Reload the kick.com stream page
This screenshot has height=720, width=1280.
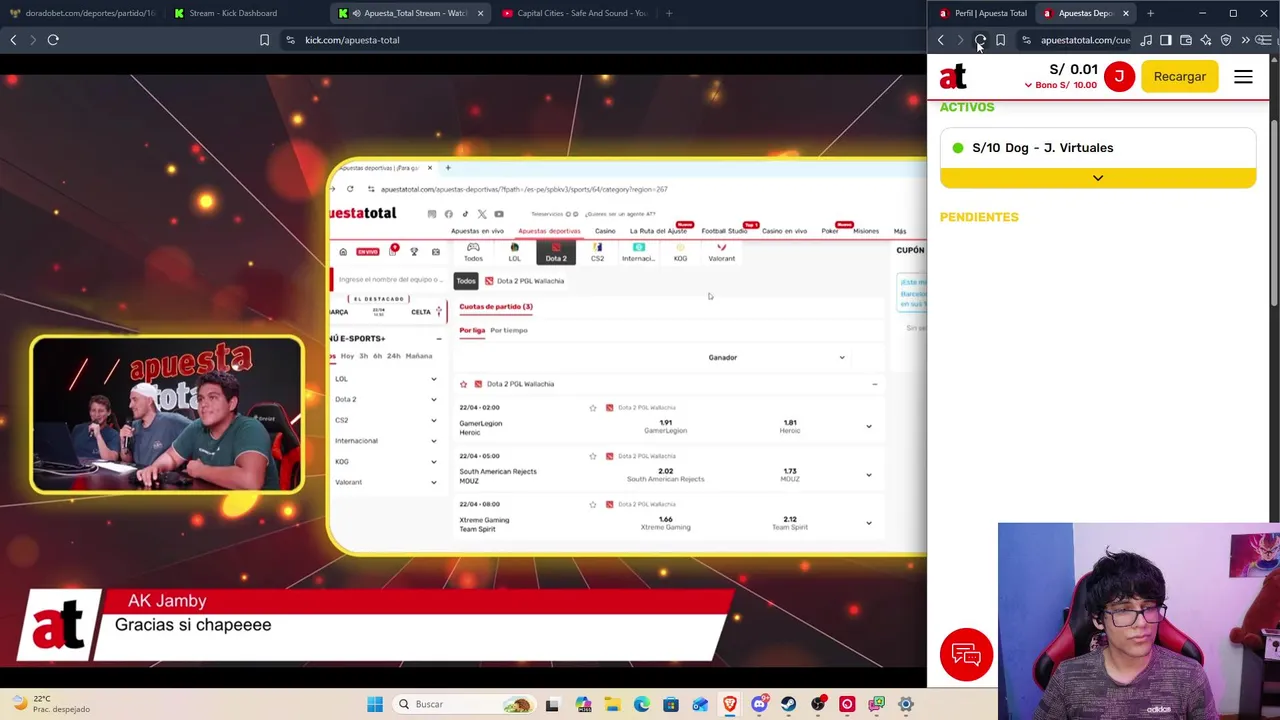point(53,40)
